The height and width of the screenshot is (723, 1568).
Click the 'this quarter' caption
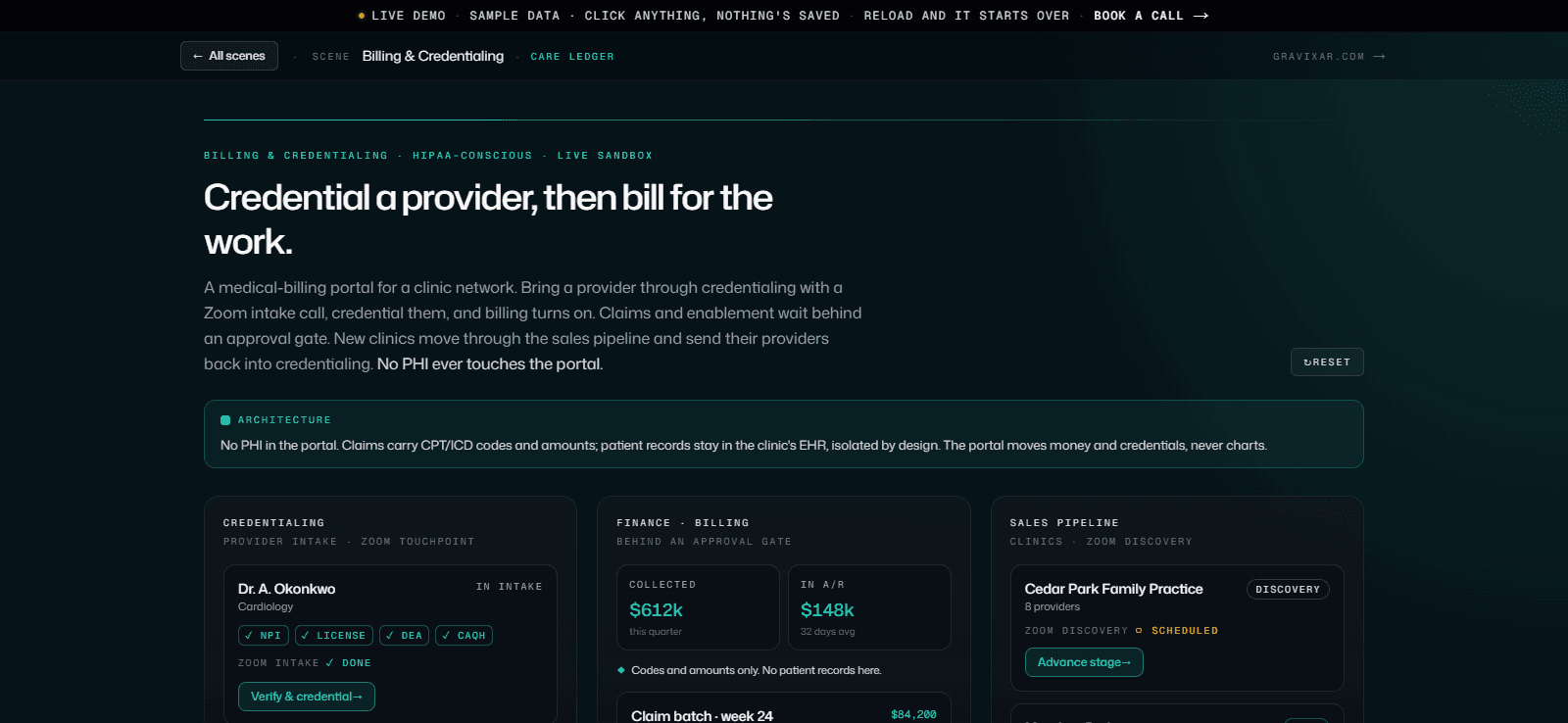tap(656, 632)
